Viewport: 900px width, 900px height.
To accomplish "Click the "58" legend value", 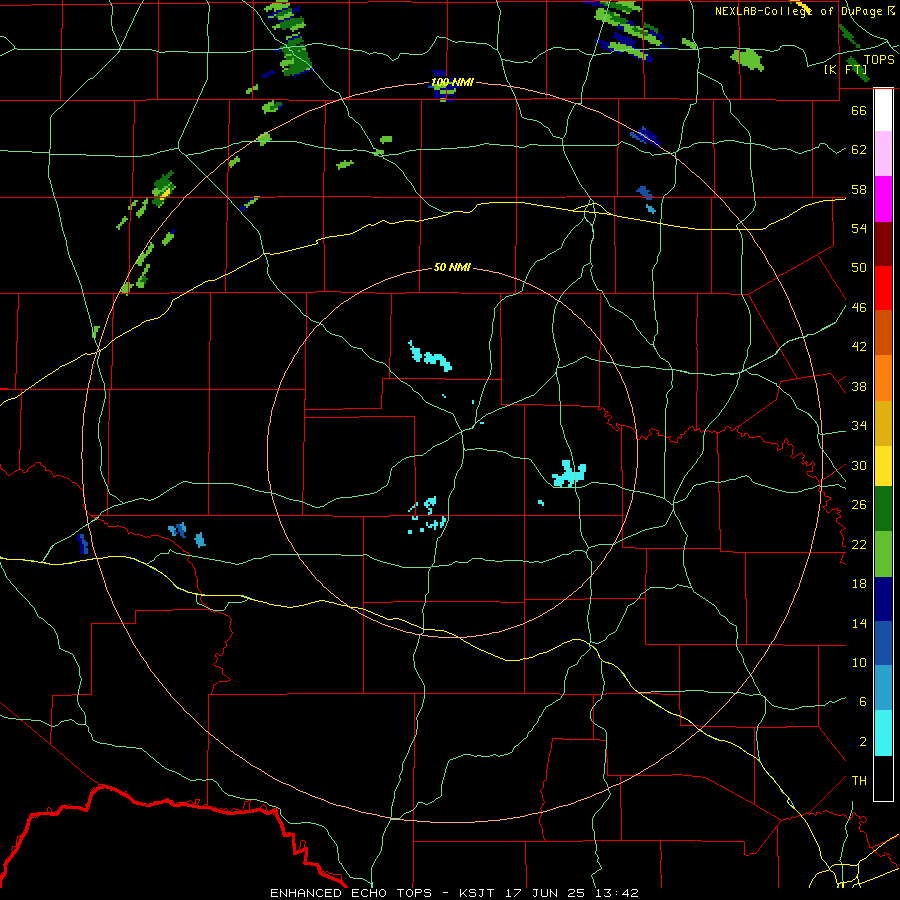I will tap(859, 189).
